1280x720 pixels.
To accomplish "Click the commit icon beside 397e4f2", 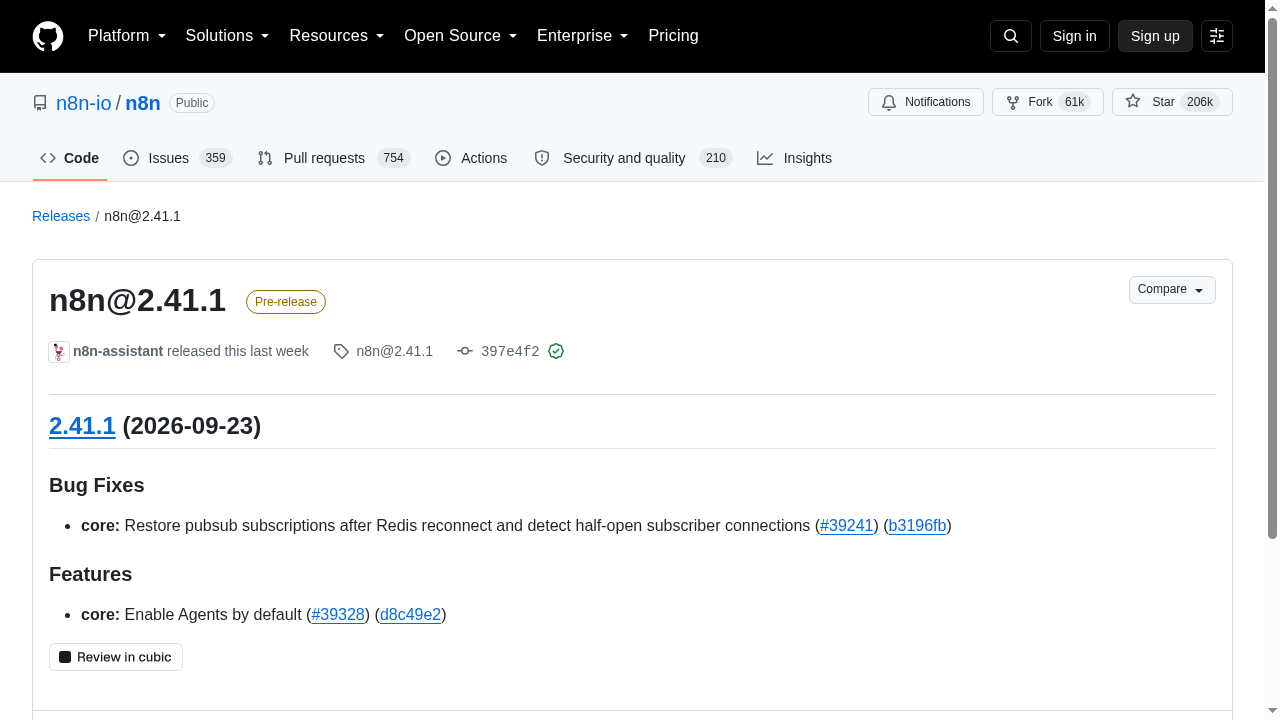I will pyautogui.click(x=465, y=351).
